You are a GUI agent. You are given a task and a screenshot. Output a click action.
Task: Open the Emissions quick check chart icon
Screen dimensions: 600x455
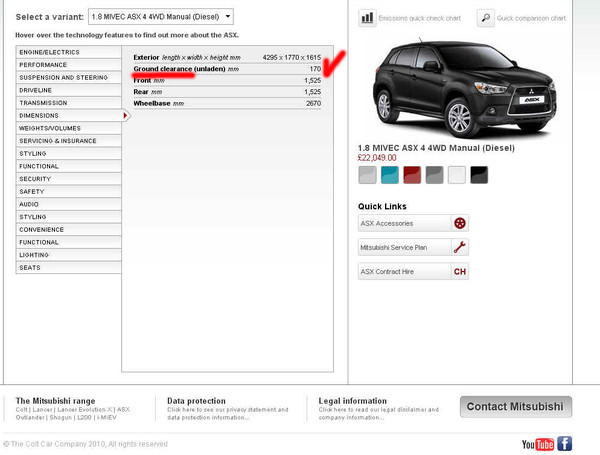coord(367,18)
